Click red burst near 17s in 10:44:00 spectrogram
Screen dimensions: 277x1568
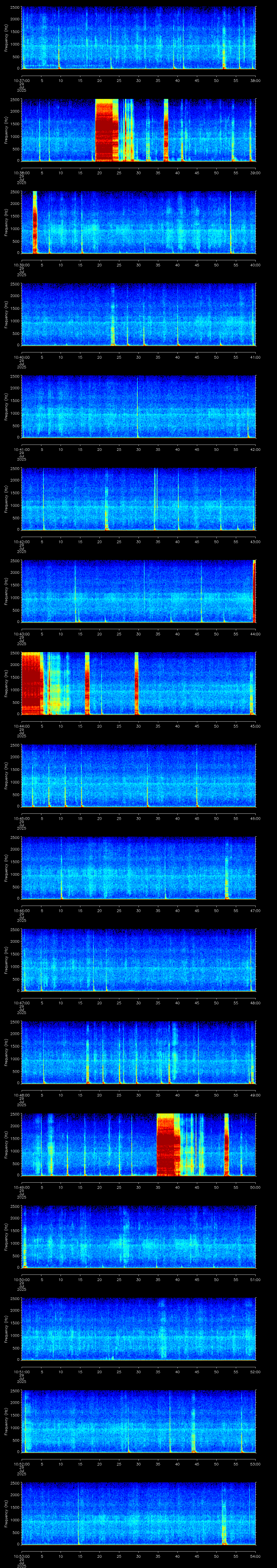[x=87, y=683]
